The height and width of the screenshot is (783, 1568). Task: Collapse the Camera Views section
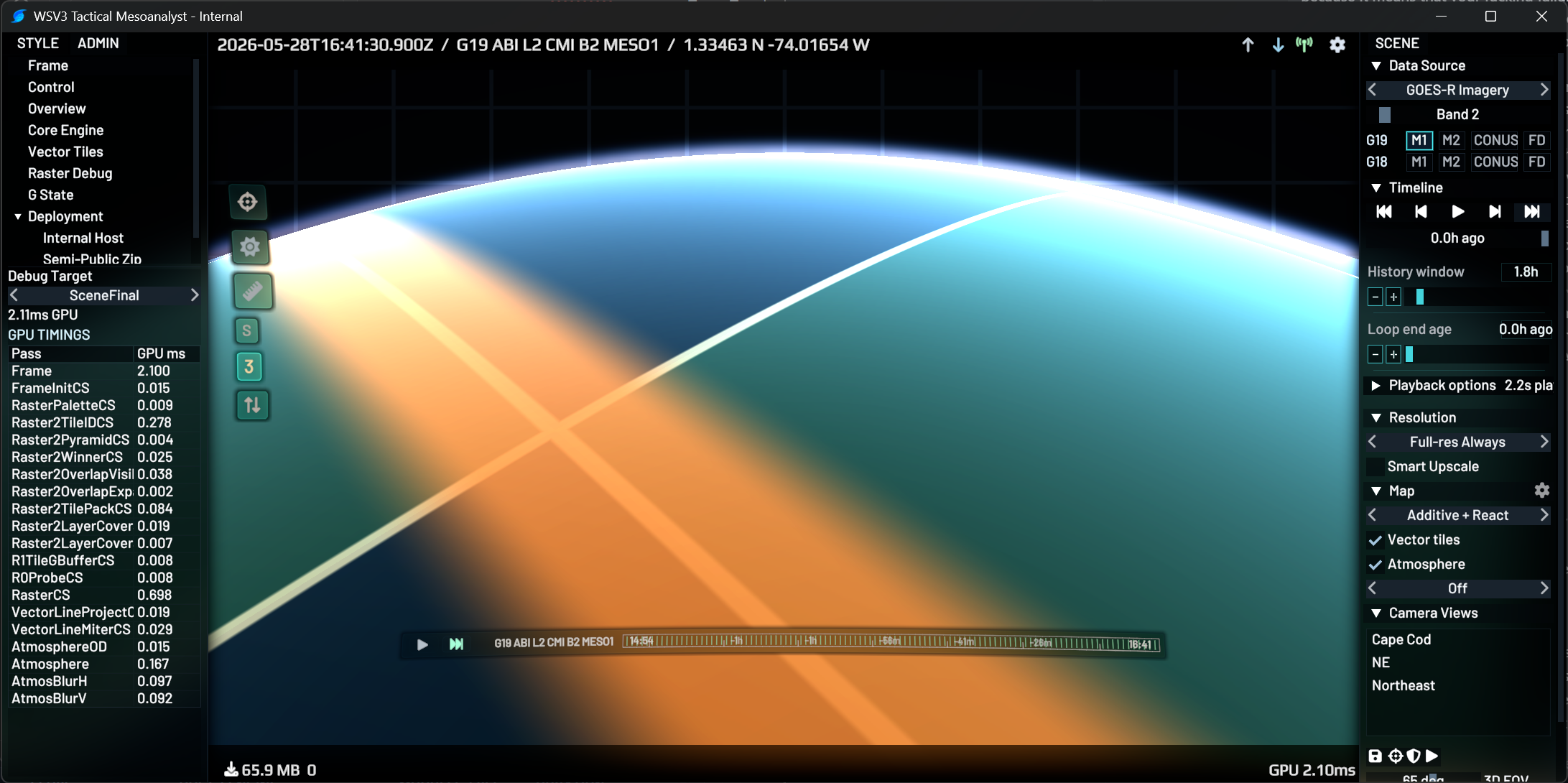tap(1376, 613)
